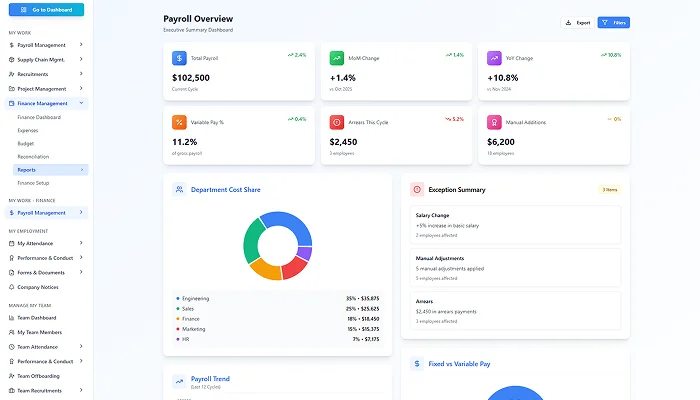Screen dimensions: 700x400
Task: Click the Total Payroll dollar icon
Action: (x=179, y=58)
